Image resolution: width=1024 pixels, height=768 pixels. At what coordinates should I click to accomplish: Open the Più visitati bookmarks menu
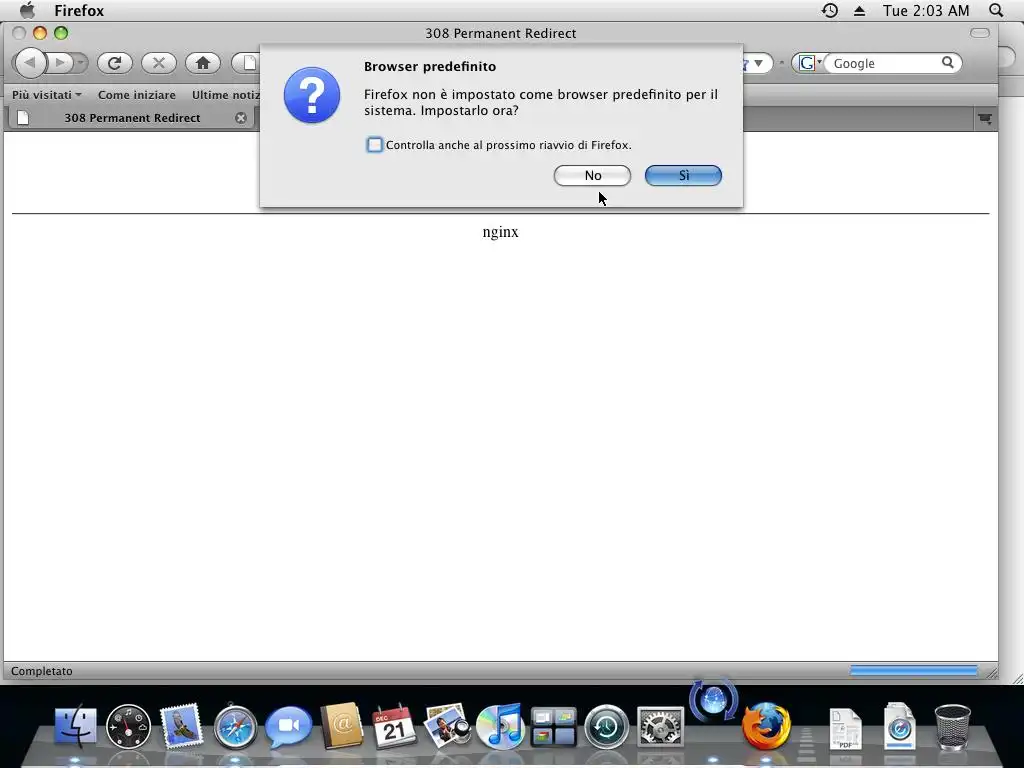coord(46,95)
